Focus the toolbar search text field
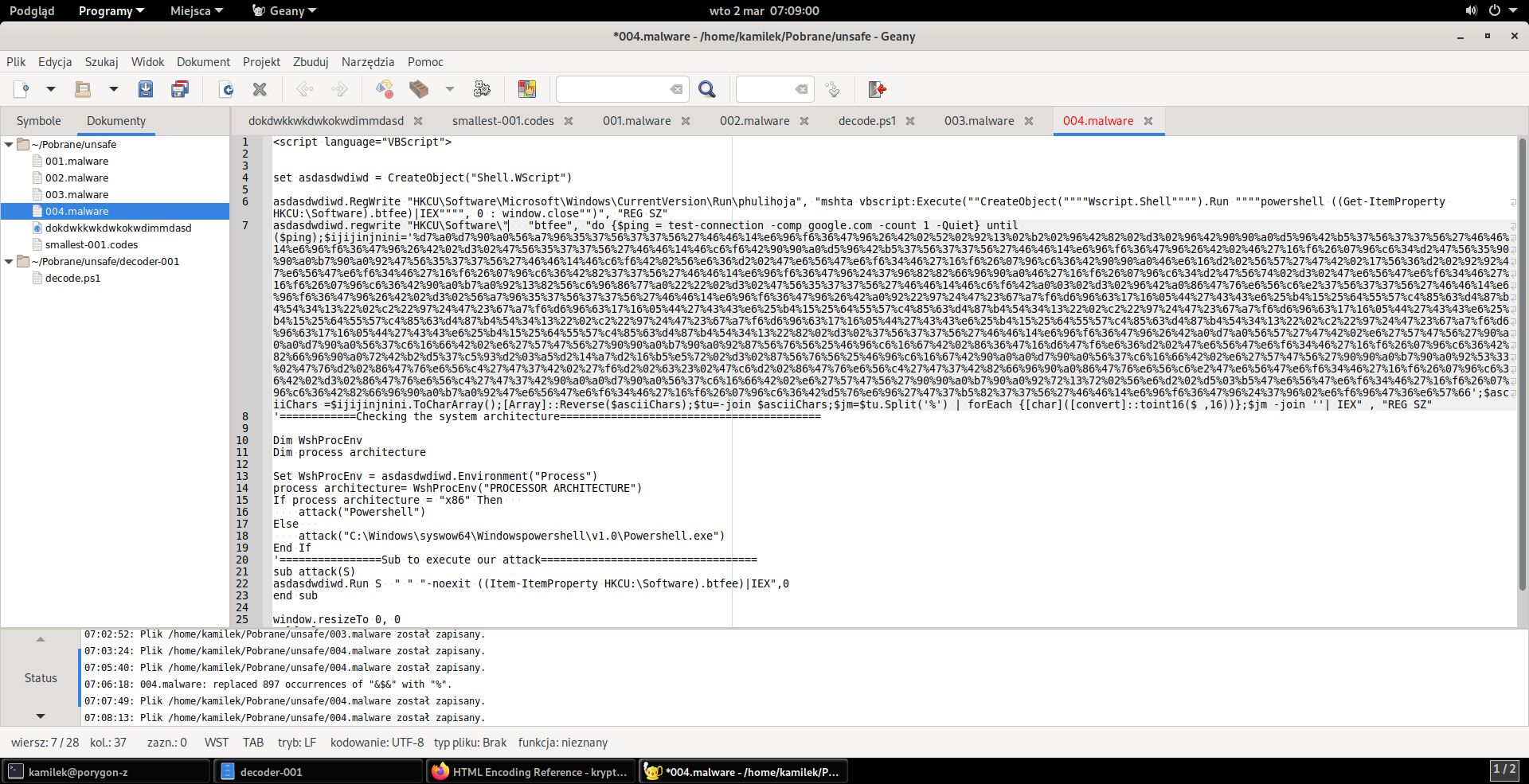The width and height of the screenshot is (1529, 784). tap(612, 89)
